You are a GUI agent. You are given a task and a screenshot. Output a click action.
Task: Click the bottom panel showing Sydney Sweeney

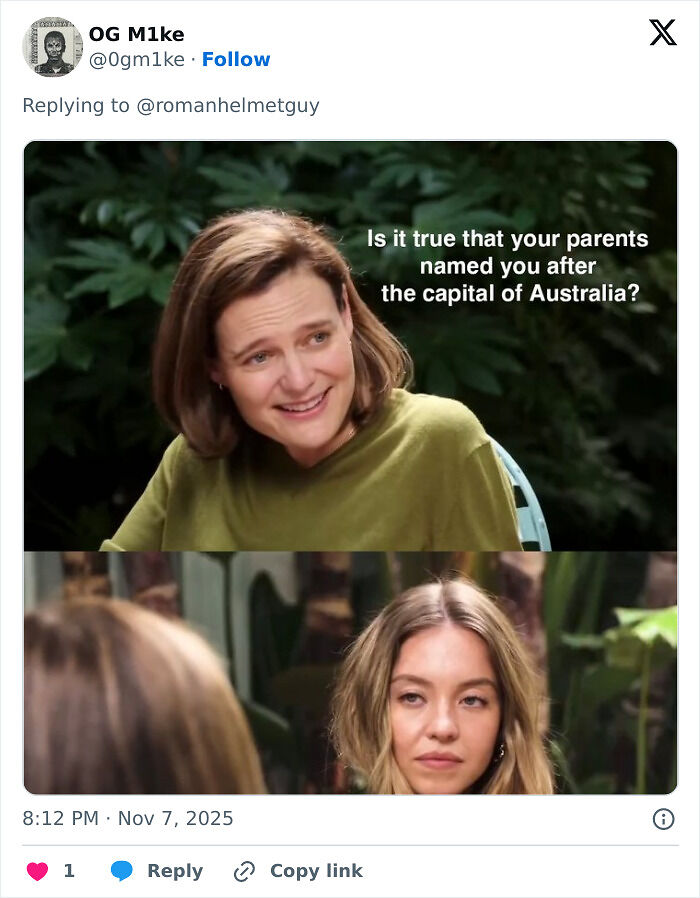coord(350,675)
